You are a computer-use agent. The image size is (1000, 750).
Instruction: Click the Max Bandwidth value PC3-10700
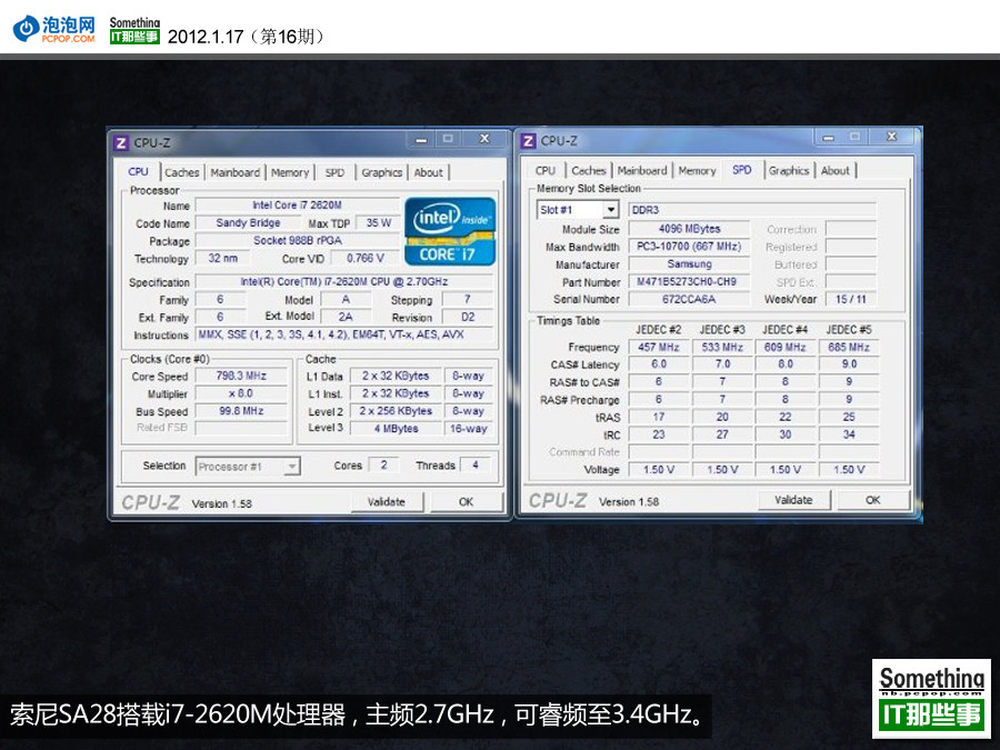point(689,246)
